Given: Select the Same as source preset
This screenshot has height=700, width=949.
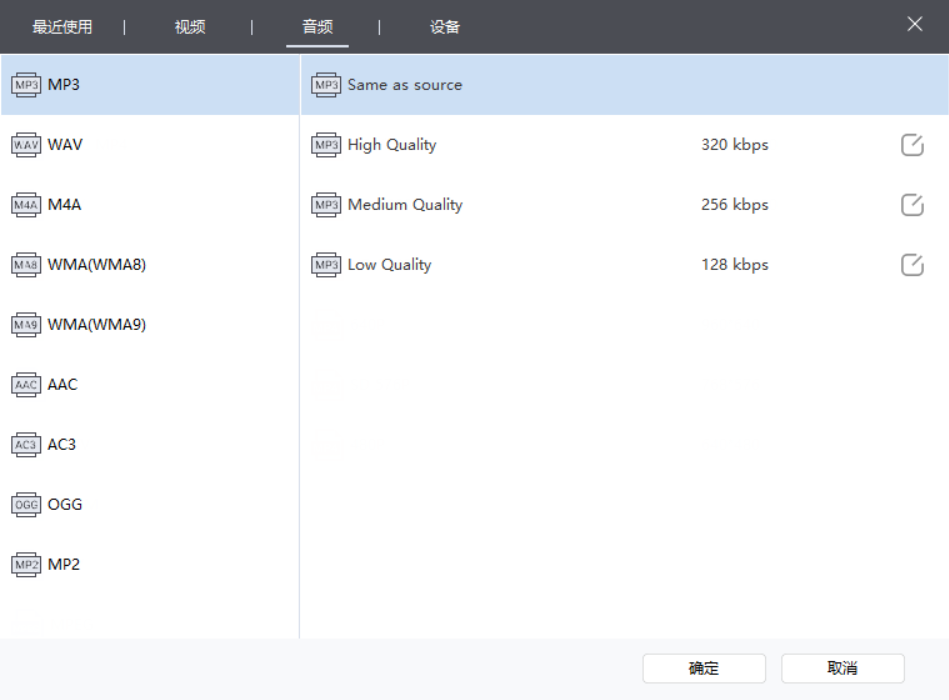Looking at the screenshot, I should coord(405,85).
